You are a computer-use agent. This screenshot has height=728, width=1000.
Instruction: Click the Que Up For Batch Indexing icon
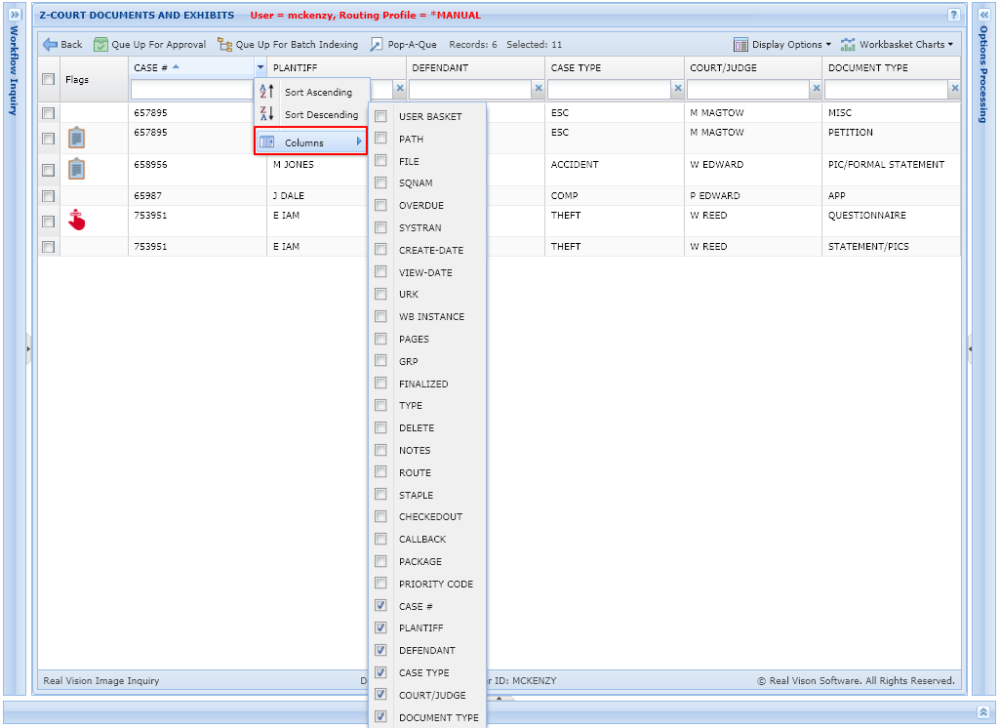[224, 45]
